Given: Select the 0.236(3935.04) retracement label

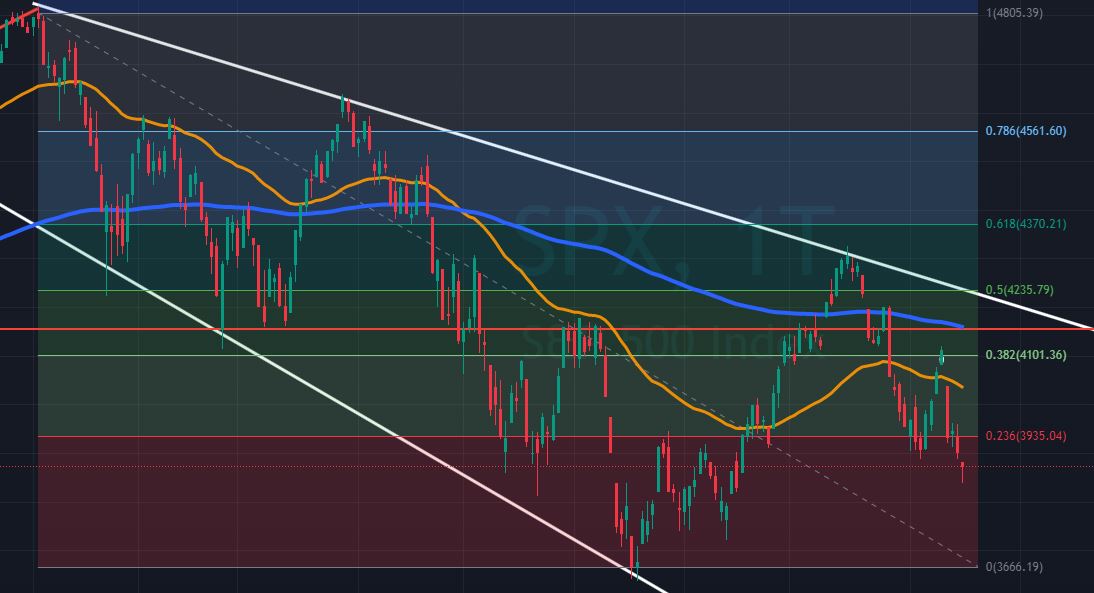Looking at the screenshot, I should (1025, 436).
